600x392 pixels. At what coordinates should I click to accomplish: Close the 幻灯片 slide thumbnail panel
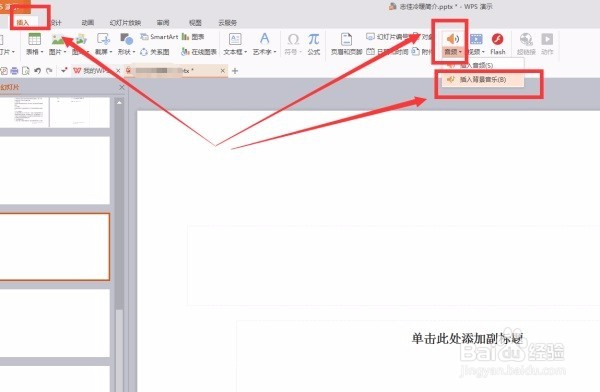click(122, 87)
